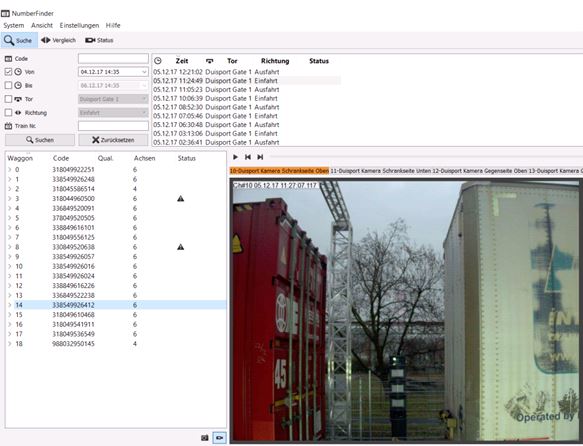Open the Suche search tab
Image resolution: width=583 pixels, height=446 pixels.
(19, 40)
